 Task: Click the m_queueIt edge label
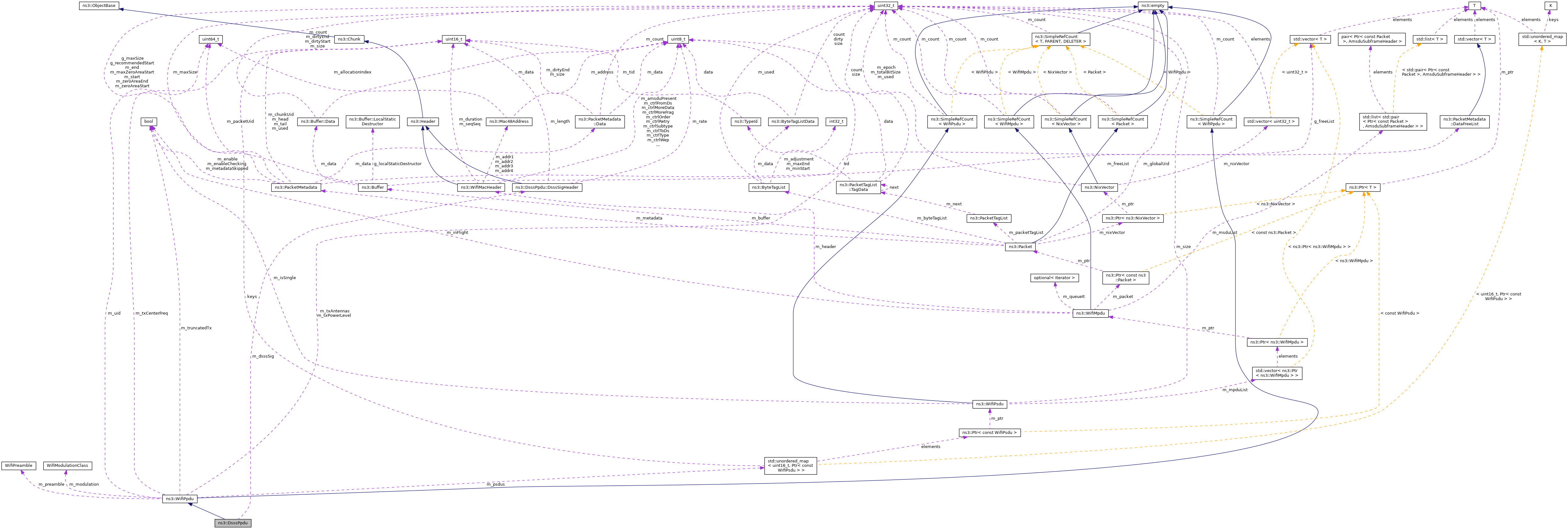point(1074,298)
